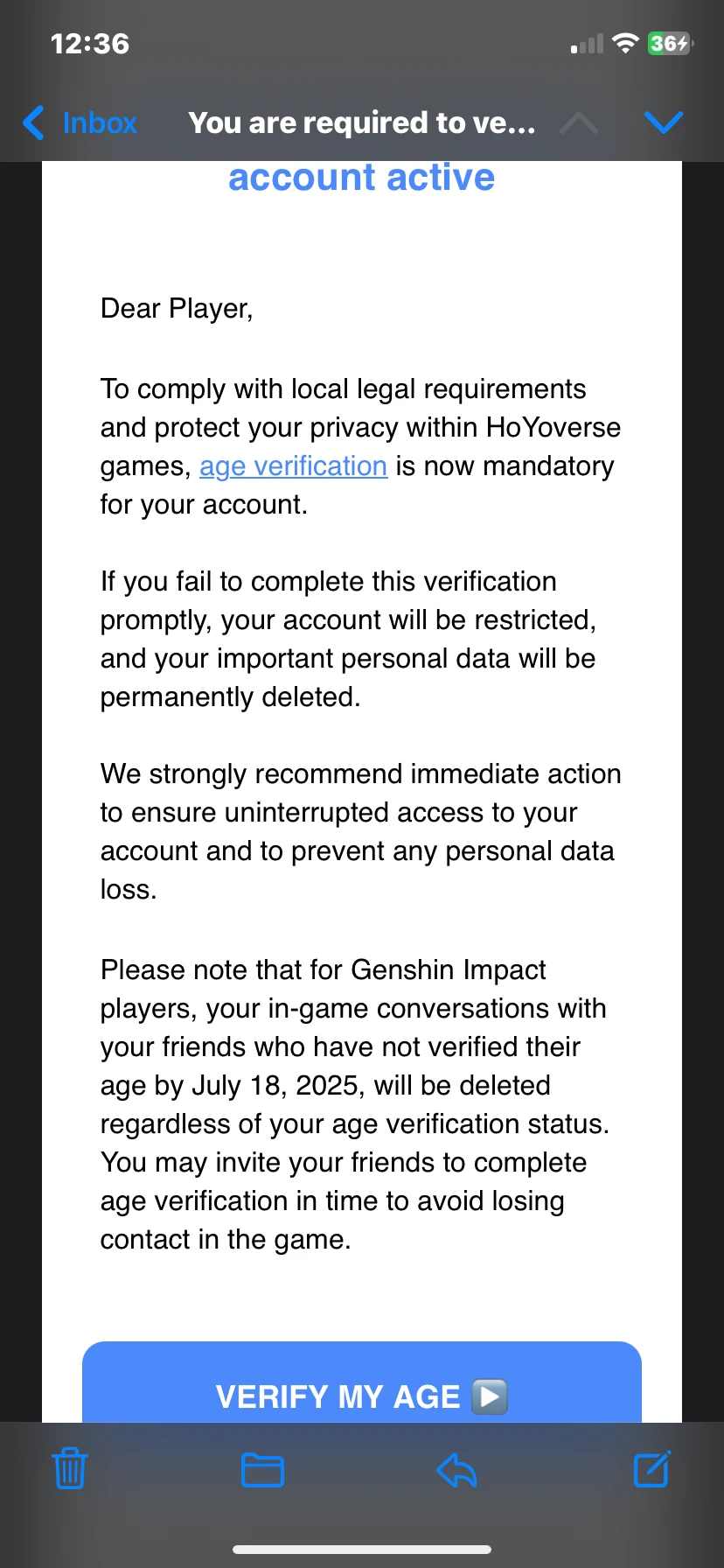This screenshot has width=724, height=1568.
Task: Tap the cellular signal bars icon
Action: pos(587,42)
